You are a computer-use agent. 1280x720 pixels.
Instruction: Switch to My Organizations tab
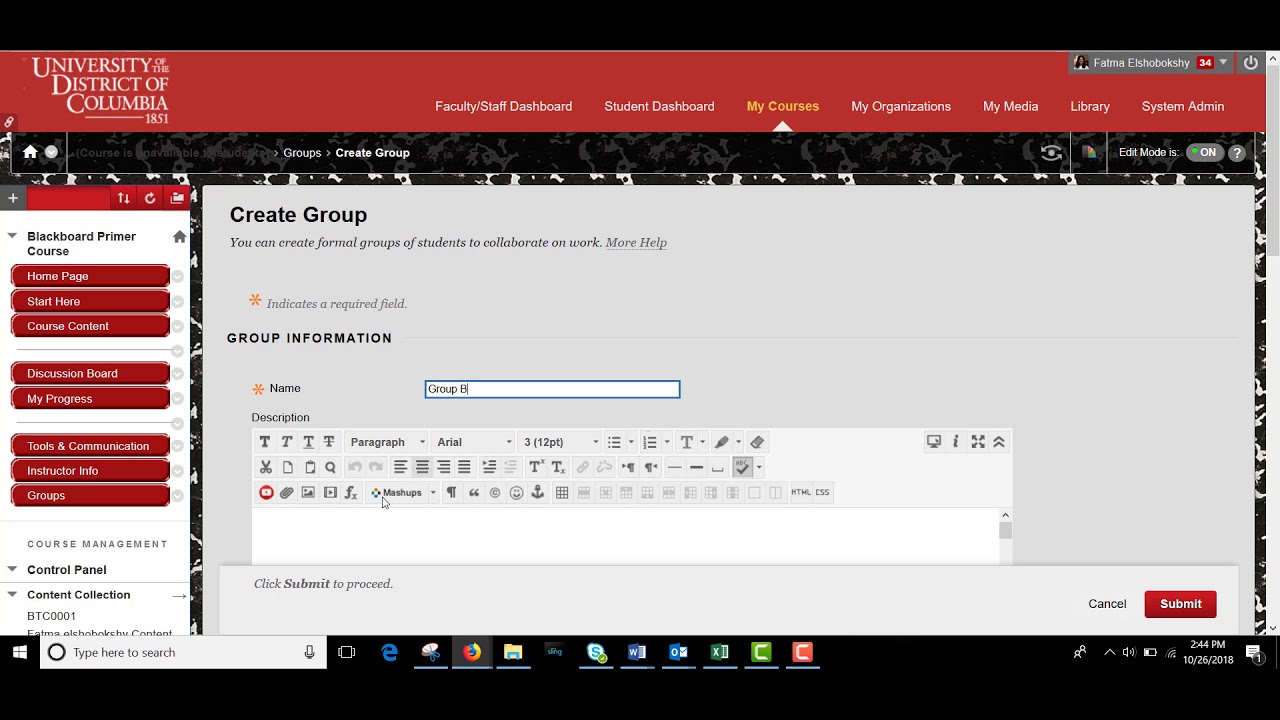tap(901, 106)
